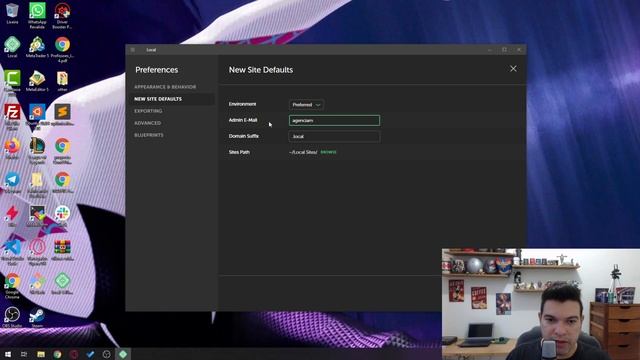
Task: Open the FileZilla desktop shortcut
Action: pos(12,116)
